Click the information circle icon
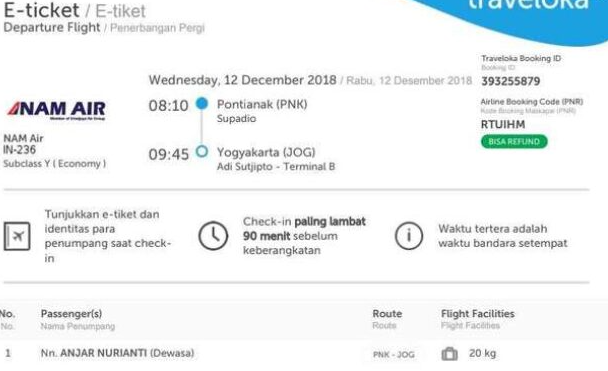This screenshot has width=608, height=371. pyautogui.click(x=408, y=236)
